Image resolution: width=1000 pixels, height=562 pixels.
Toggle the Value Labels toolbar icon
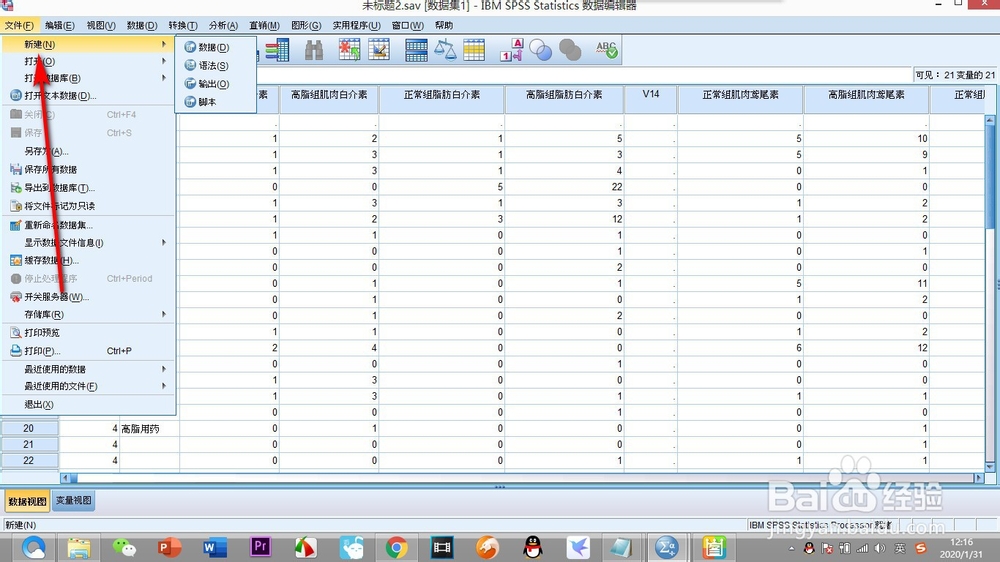[x=511, y=50]
